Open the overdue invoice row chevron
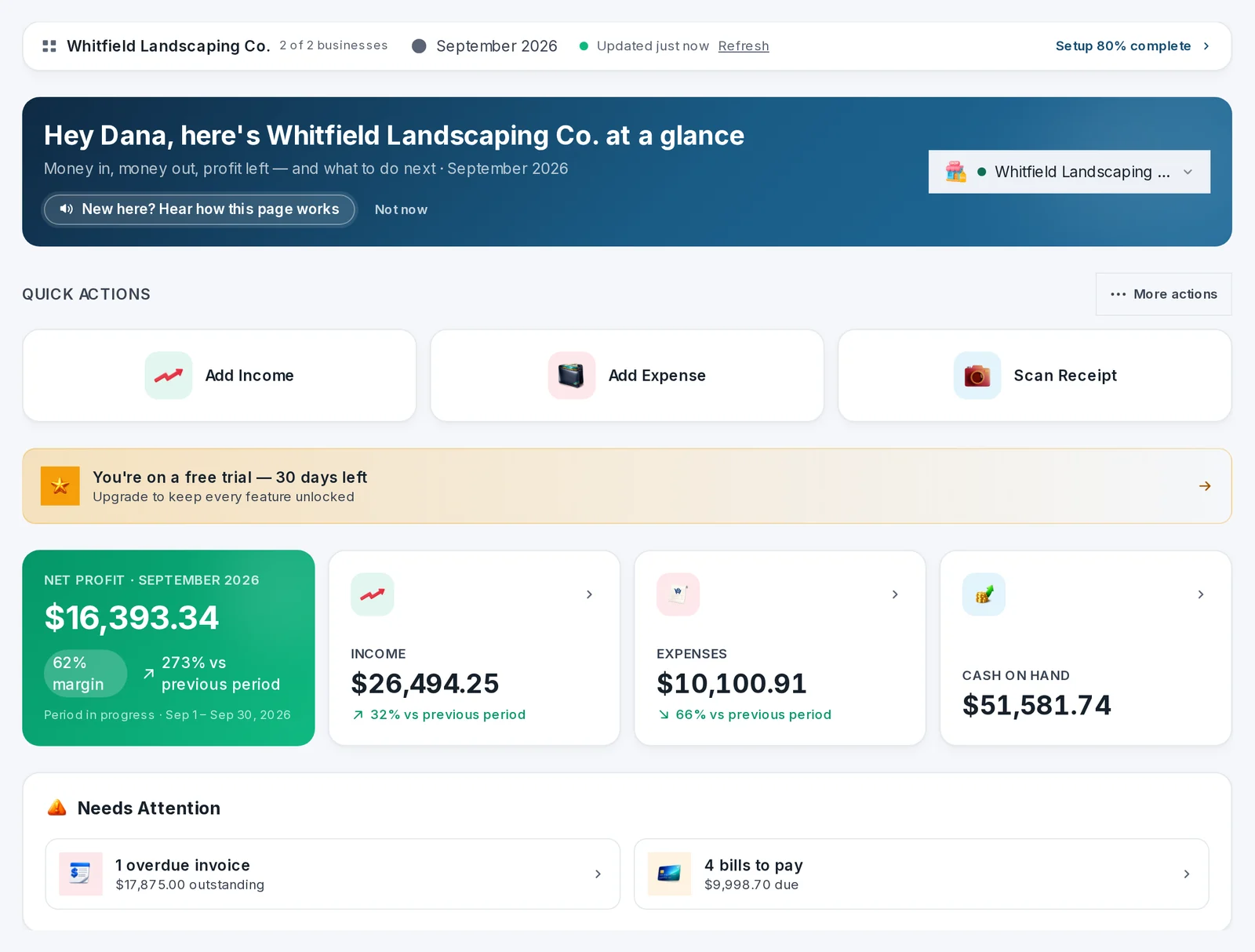Viewport: 1255px width, 952px height. 598,874
